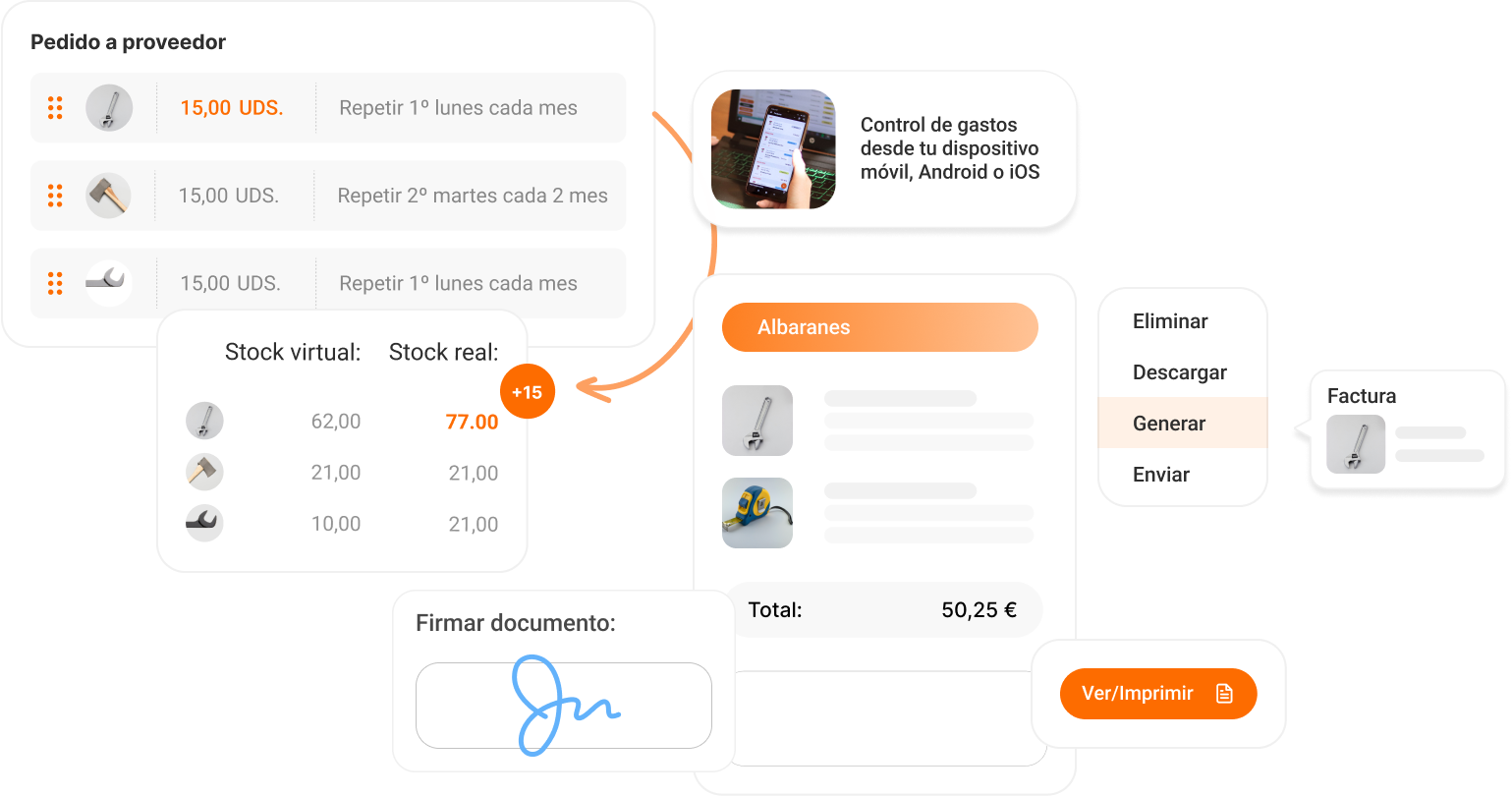Choose Descargar from the context menu

pyautogui.click(x=1179, y=372)
